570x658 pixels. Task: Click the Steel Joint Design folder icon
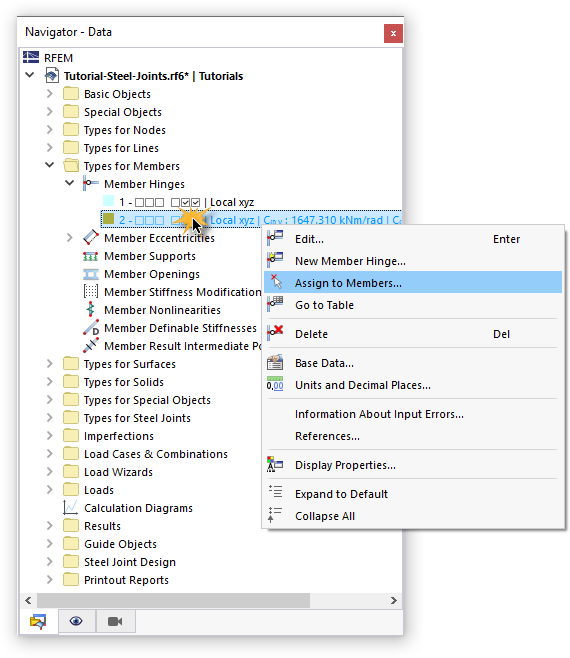tap(71, 561)
